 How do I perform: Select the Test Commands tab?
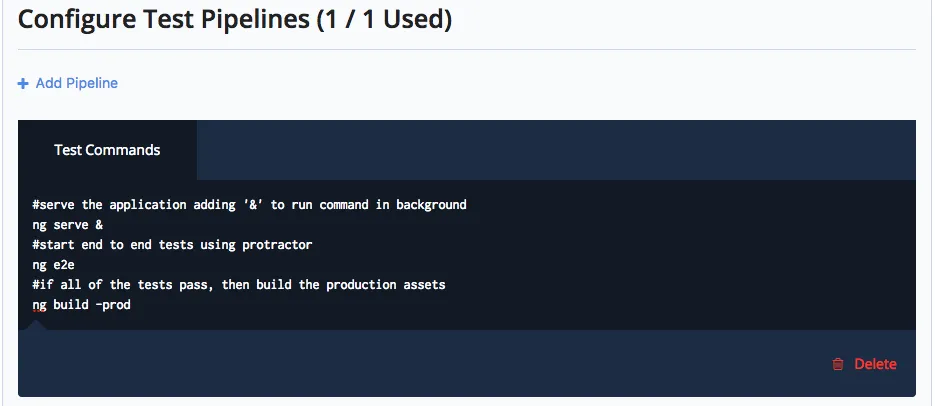point(107,150)
